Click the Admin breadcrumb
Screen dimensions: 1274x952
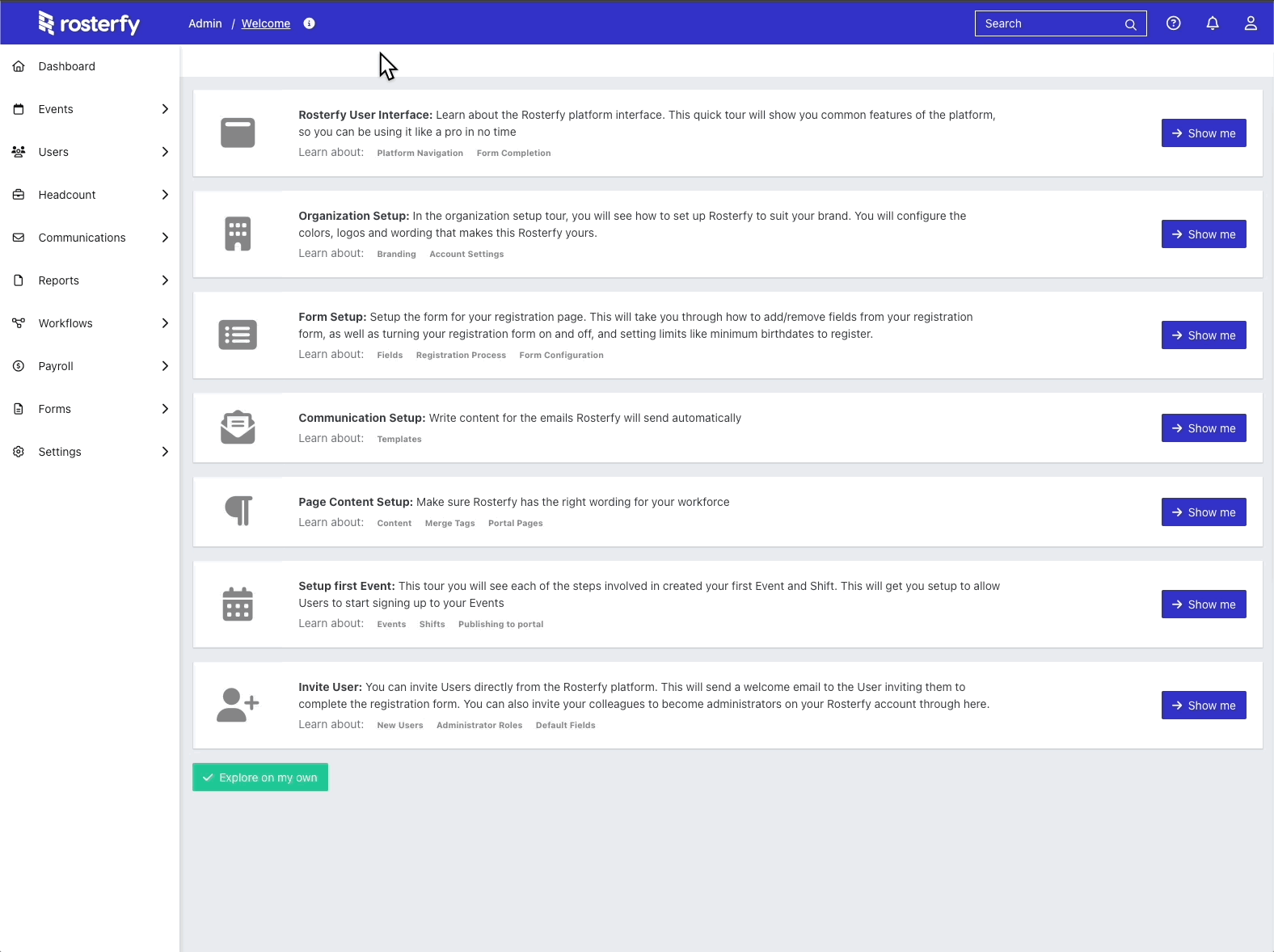point(205,23)
